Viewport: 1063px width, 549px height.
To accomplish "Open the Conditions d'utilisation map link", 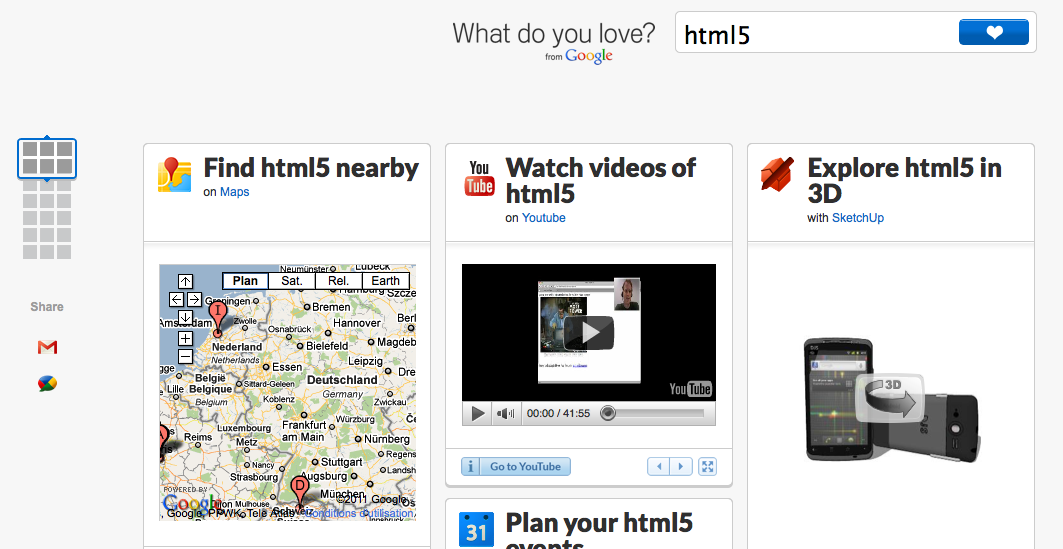I will point(359,513).
